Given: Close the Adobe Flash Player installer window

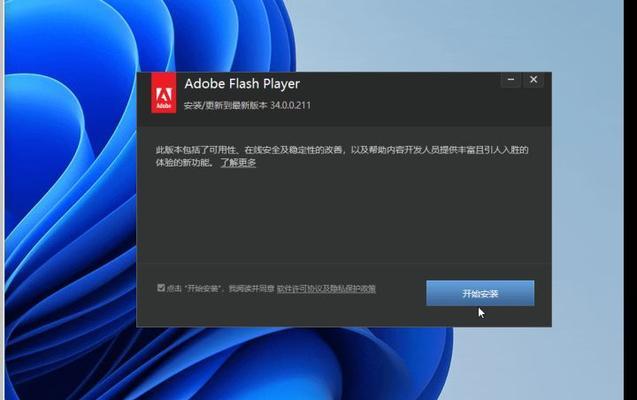Looking at the screenshot, I should [533, 80].
